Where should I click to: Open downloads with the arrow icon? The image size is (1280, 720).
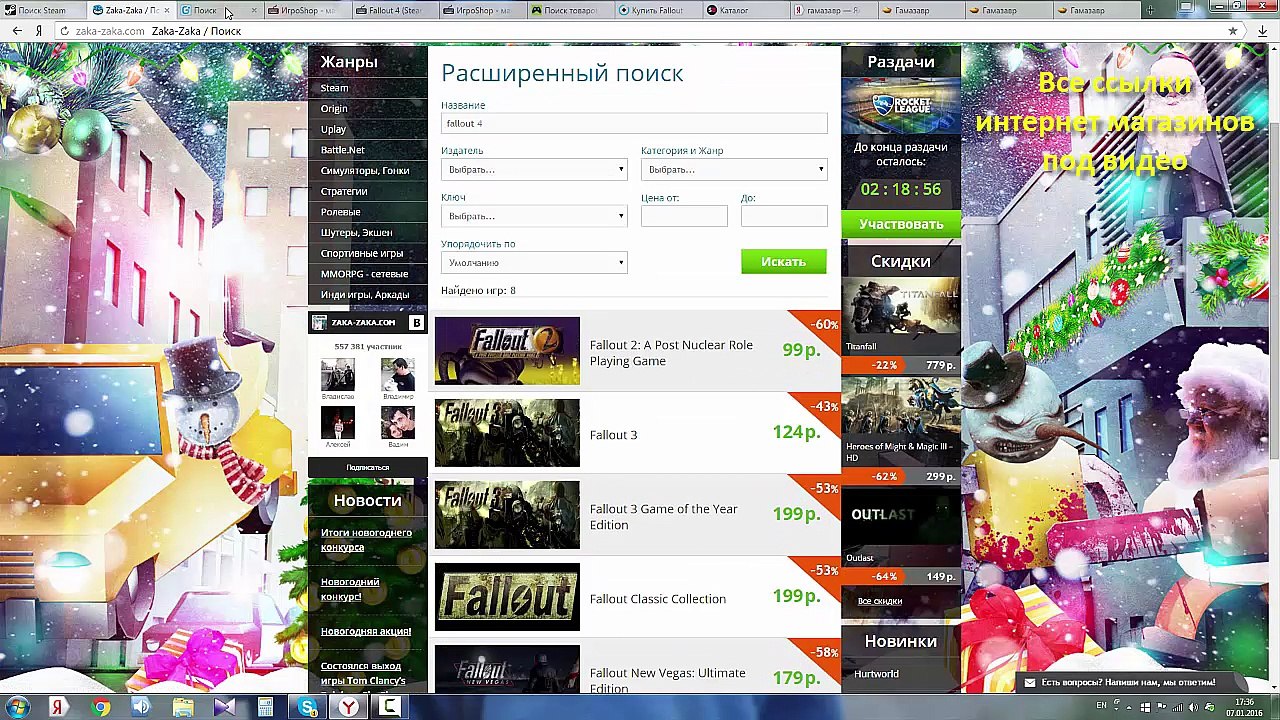pos(1262,31)
